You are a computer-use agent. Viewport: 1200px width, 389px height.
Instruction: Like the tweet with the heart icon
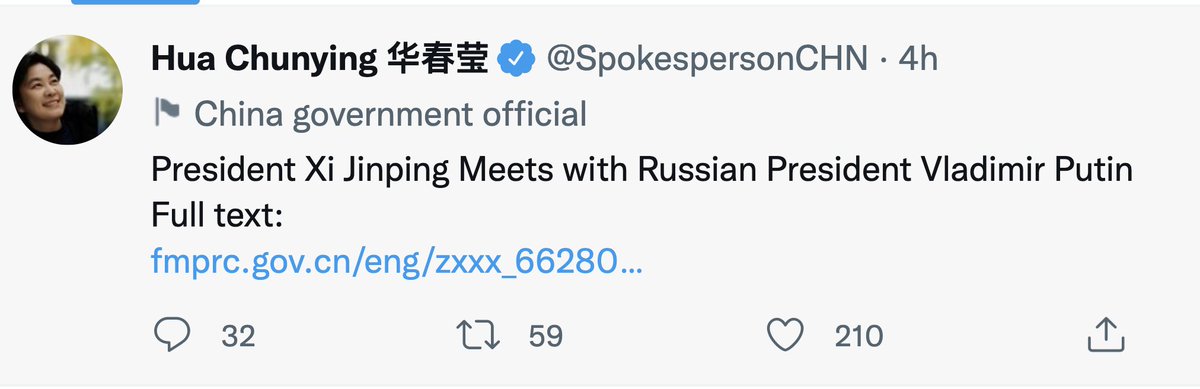pos(788,335)
